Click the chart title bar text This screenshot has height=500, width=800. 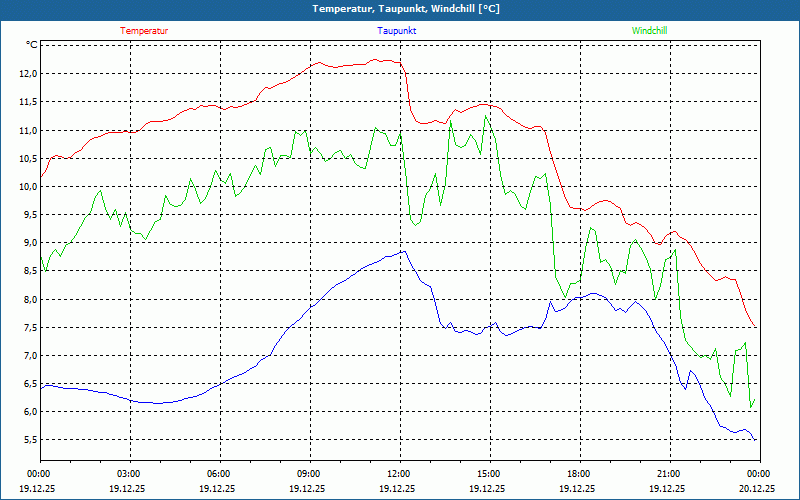click(x=406, y=9)
